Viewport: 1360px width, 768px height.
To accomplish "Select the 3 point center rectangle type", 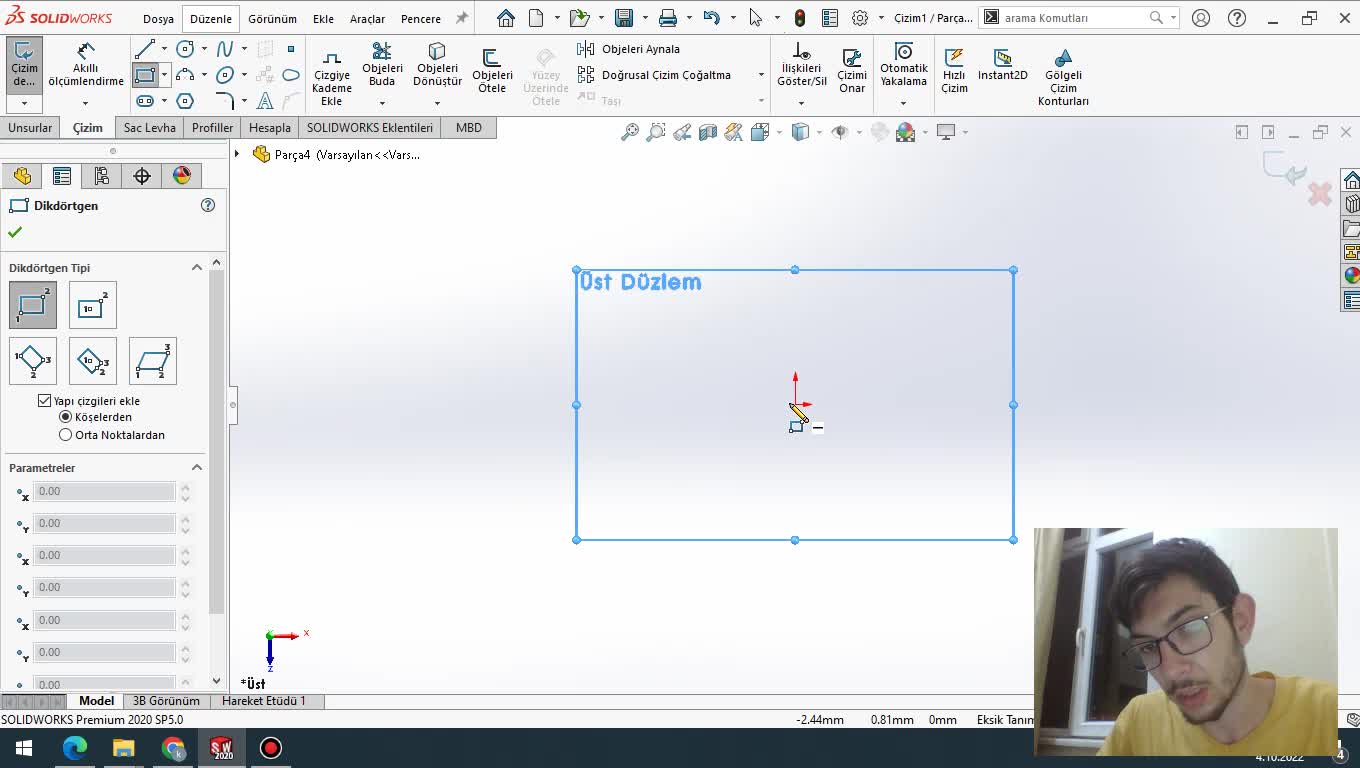I will click(93, 361).
